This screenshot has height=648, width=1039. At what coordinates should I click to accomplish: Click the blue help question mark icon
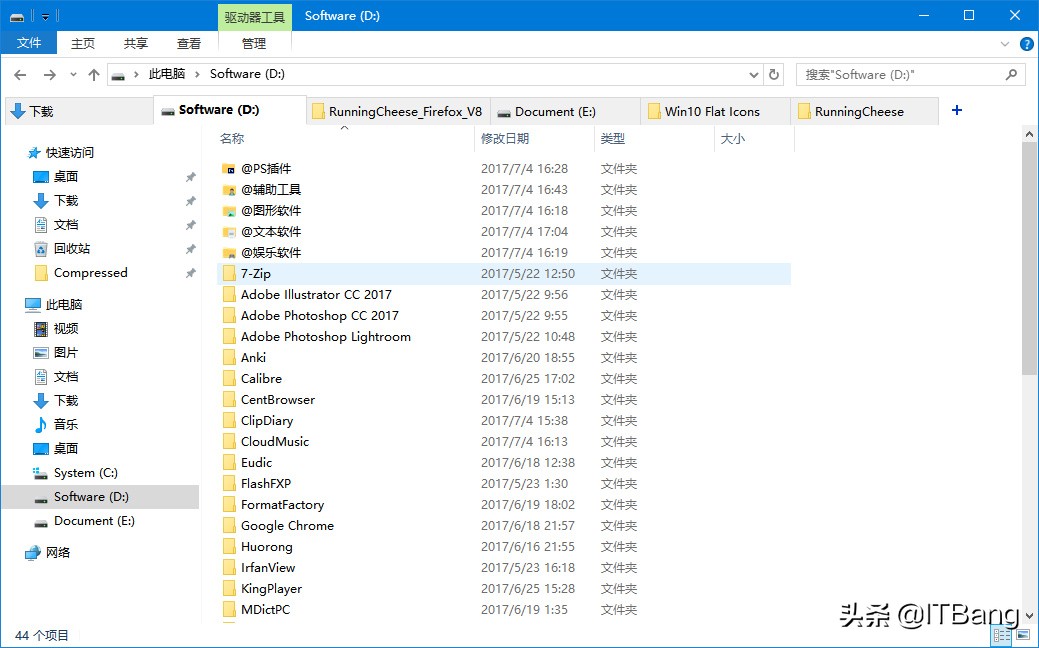(x=1029, y=43)
